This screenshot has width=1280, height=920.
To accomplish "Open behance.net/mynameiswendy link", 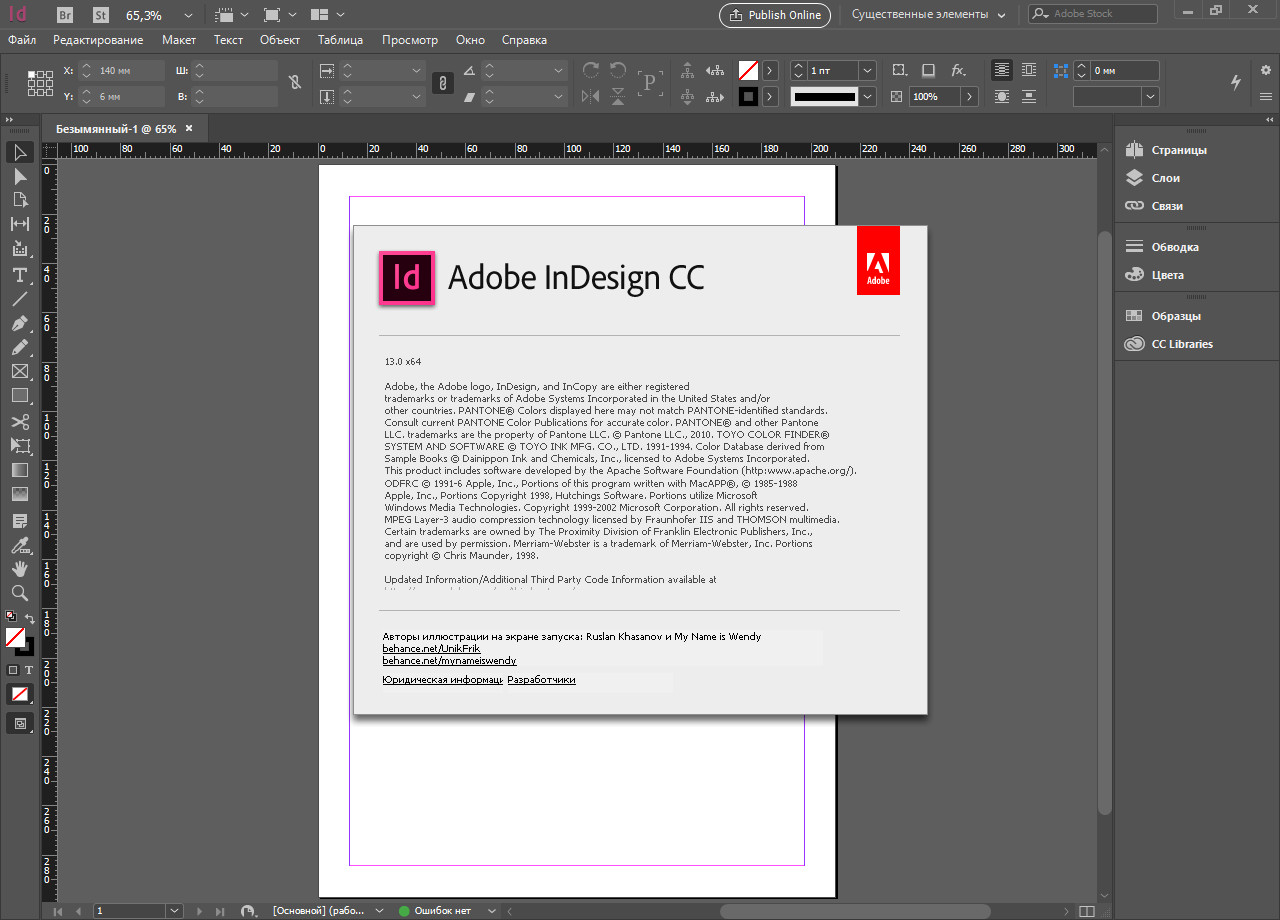I will (x=449, y=661).
